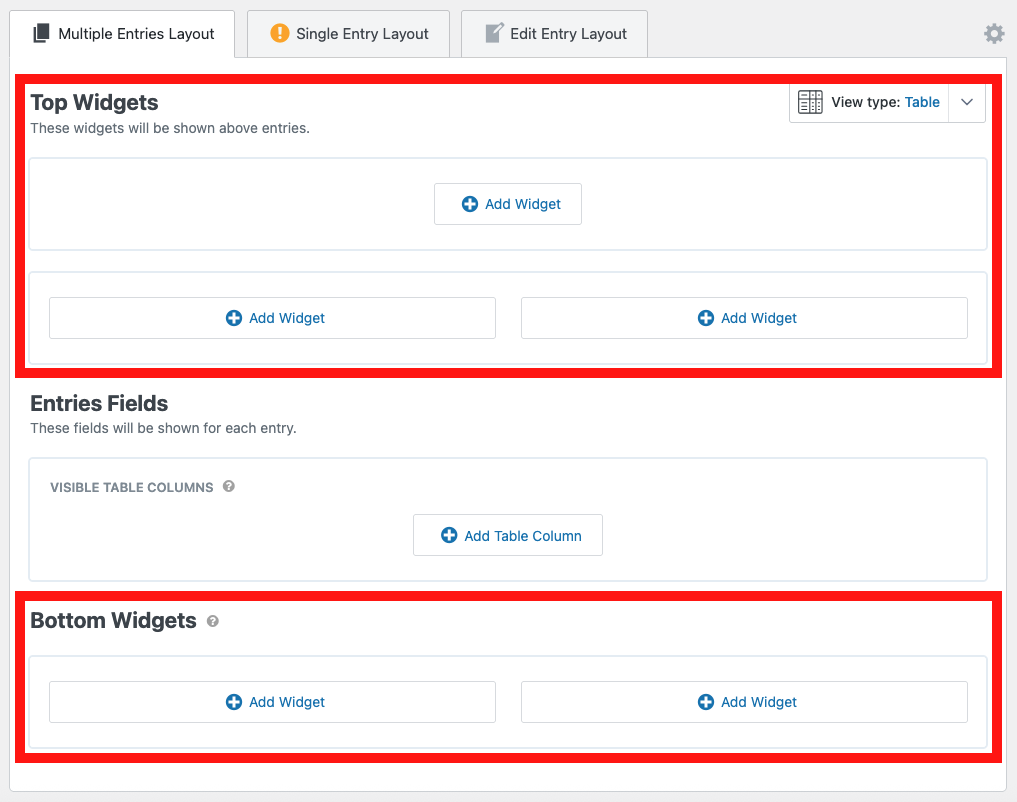The width and height of the screenshot is (1017, 802).
Task: Click the Add Table Column button
Action: [x=507, y=535]
